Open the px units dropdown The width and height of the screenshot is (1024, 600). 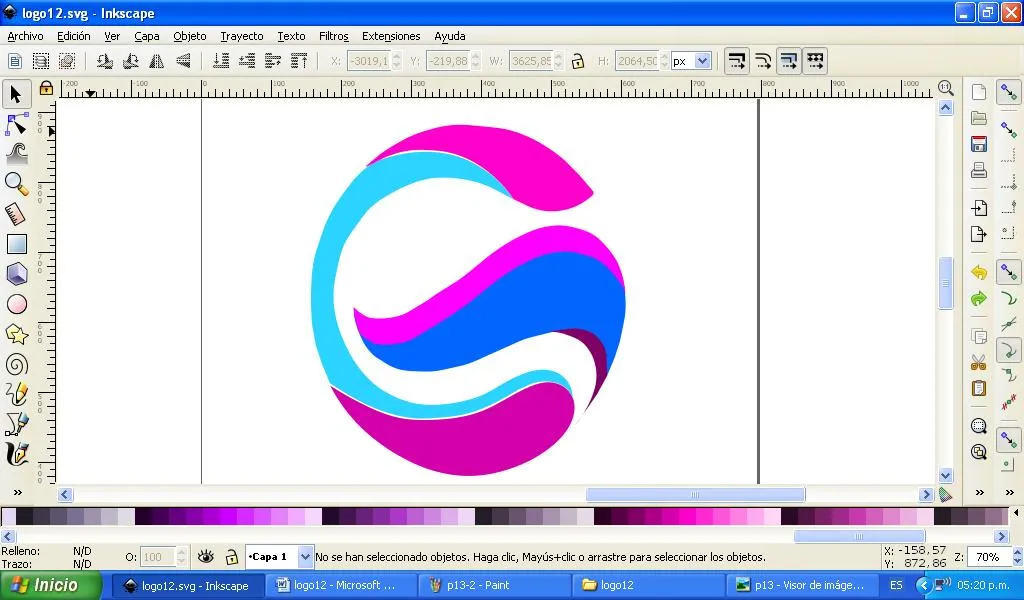[x=702, y=61]
